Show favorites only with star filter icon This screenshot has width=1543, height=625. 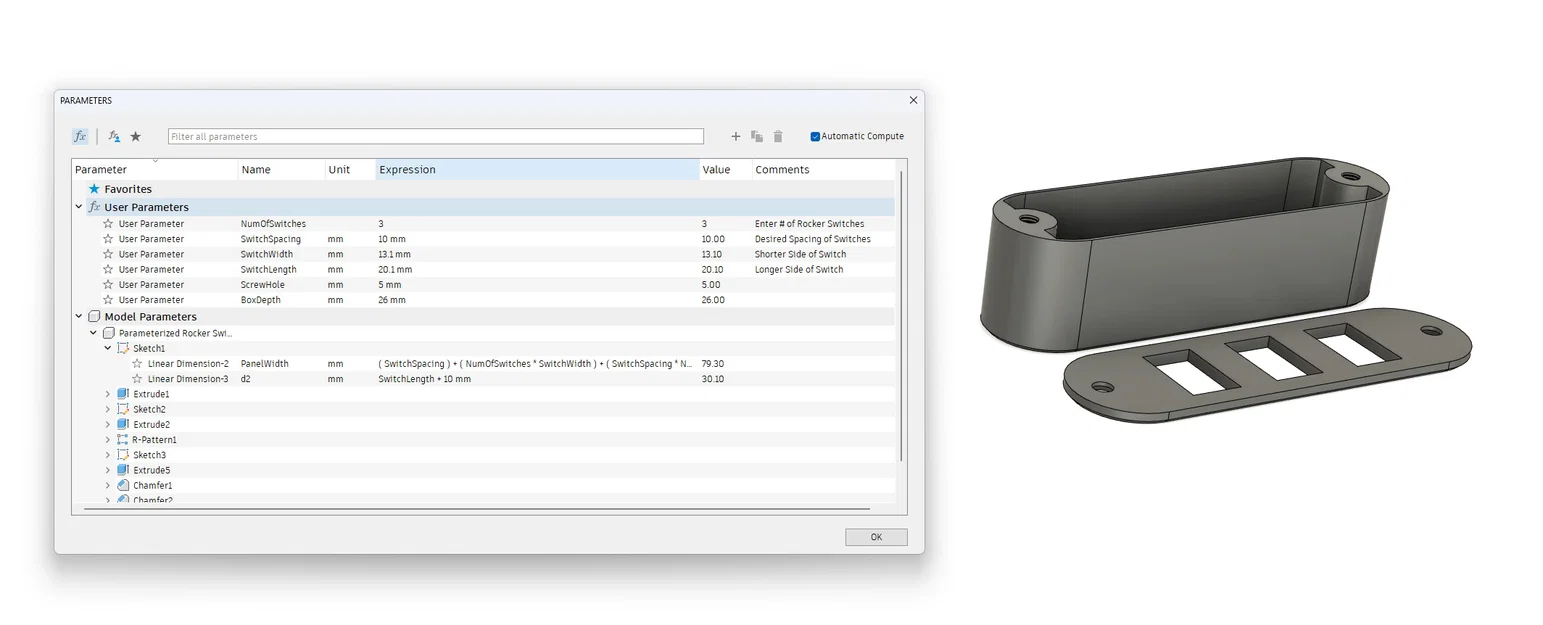[136, 137]
